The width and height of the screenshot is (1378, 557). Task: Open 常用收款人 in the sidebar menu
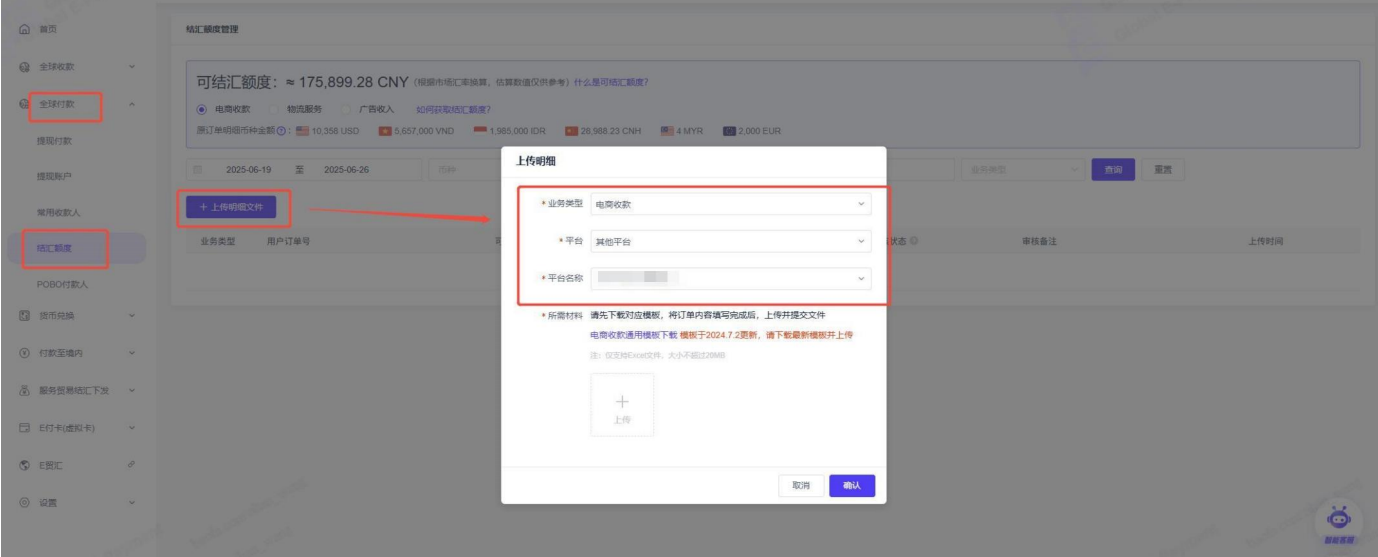[58, 212]
